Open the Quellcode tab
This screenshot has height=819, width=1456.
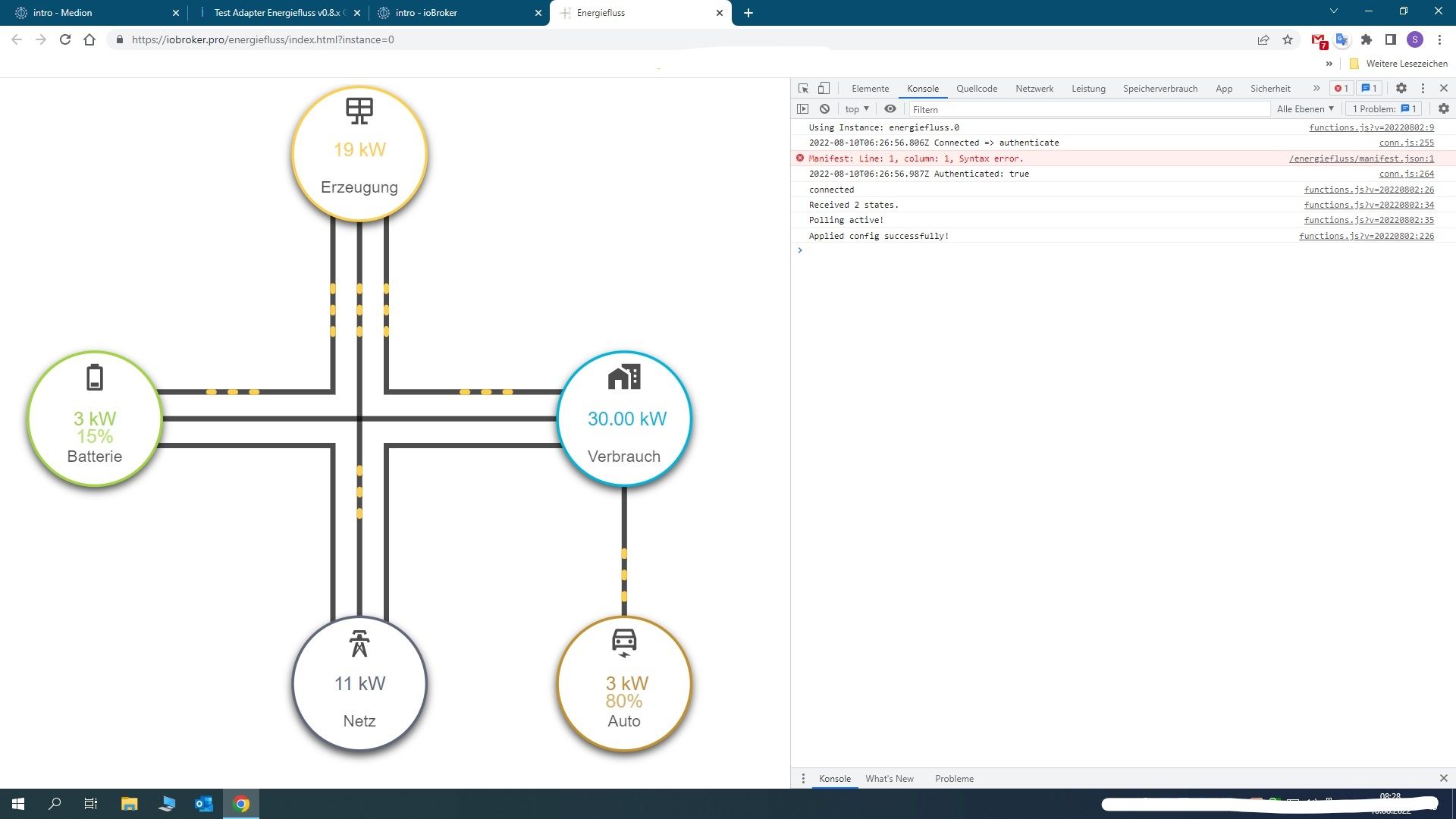[x=977, y=89]
